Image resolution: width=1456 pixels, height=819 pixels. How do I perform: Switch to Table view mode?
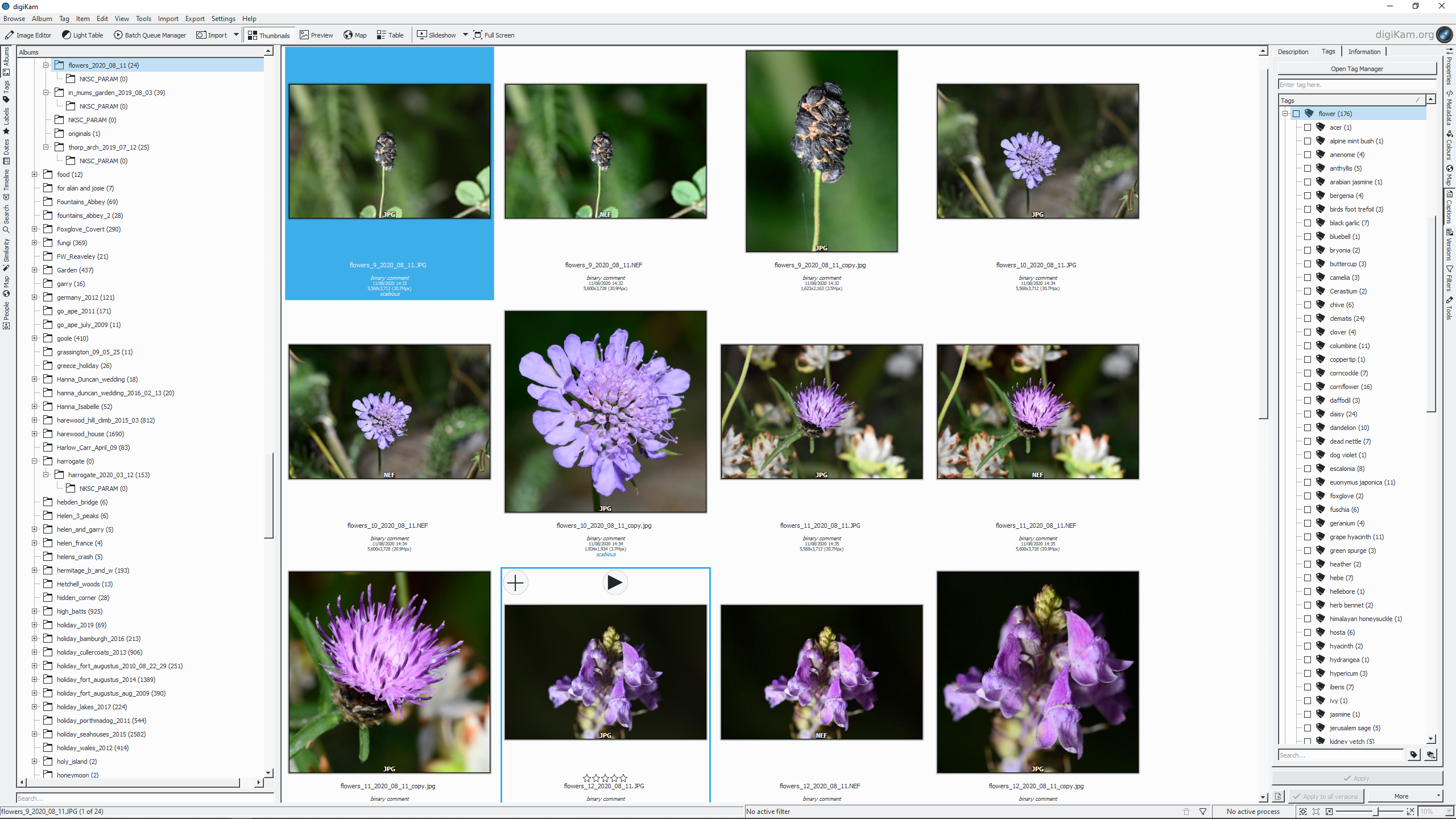390,35
